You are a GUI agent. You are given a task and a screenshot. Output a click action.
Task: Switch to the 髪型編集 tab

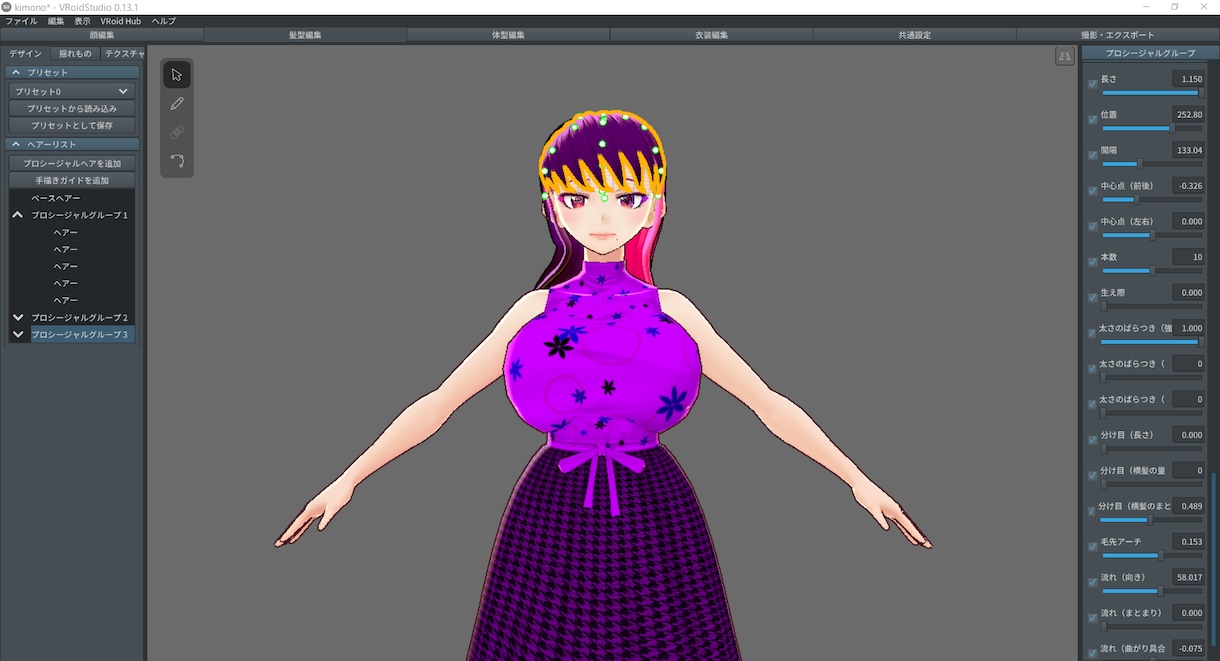[305, 35]
